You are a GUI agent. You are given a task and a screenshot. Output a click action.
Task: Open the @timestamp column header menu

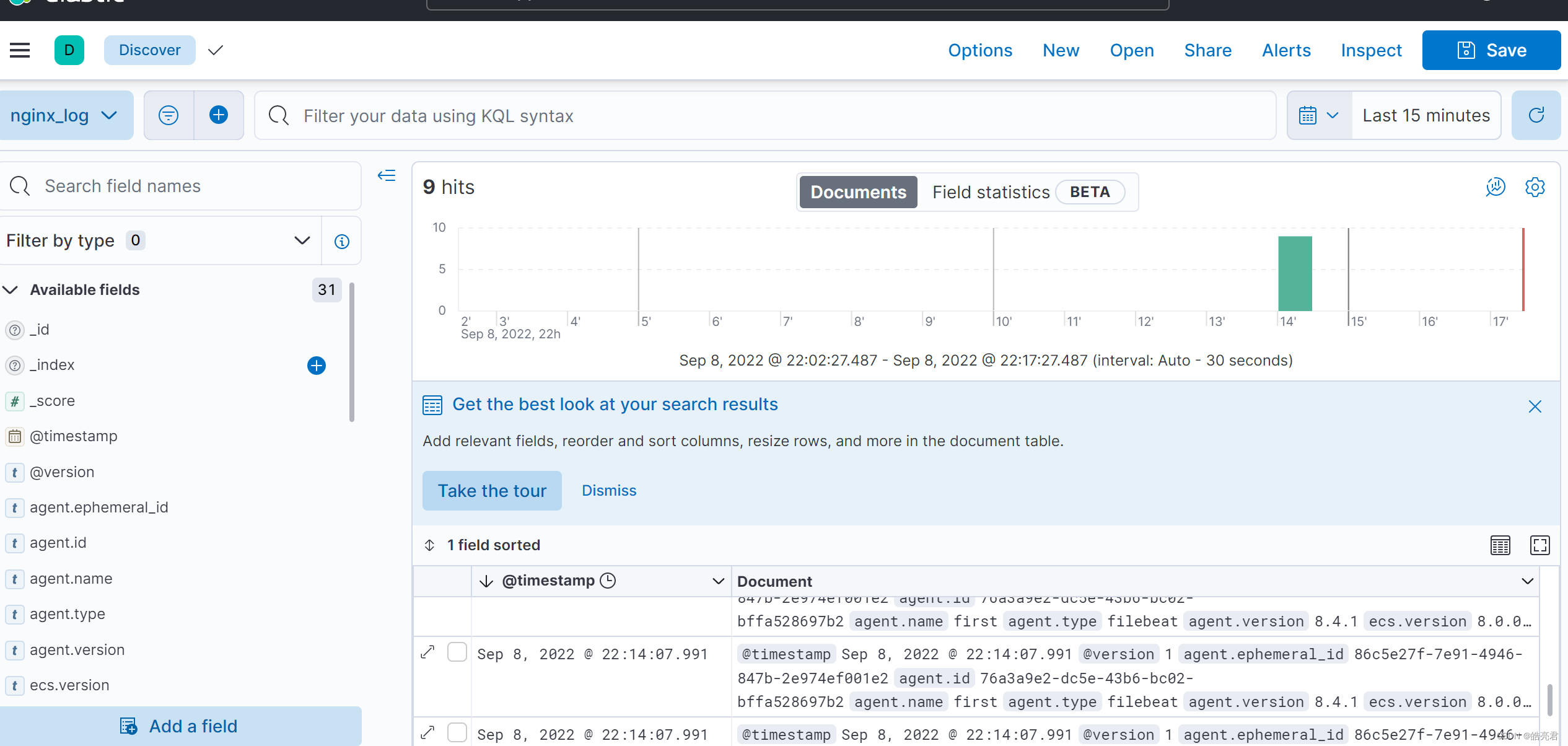tap(718, 581)
